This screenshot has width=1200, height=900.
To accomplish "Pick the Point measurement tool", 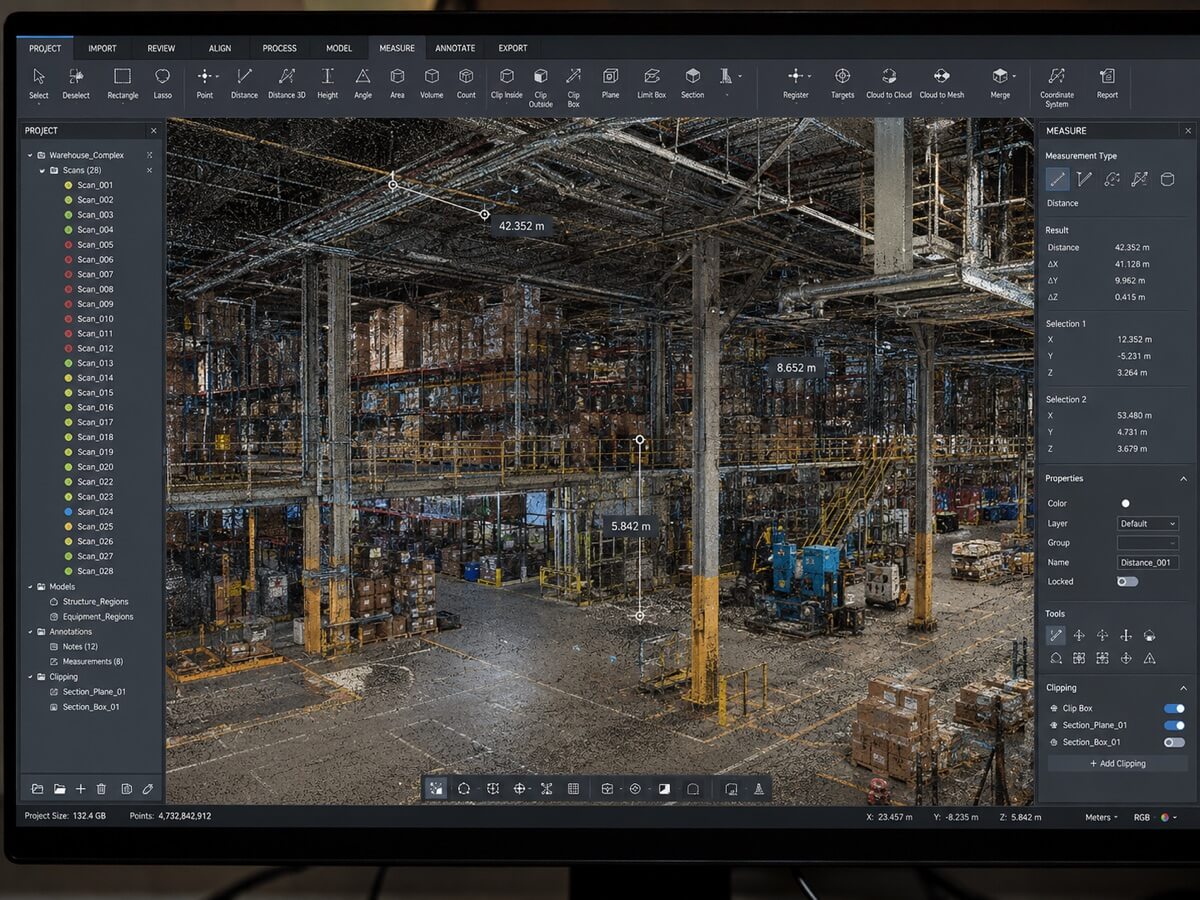I will tap(205, 84).
